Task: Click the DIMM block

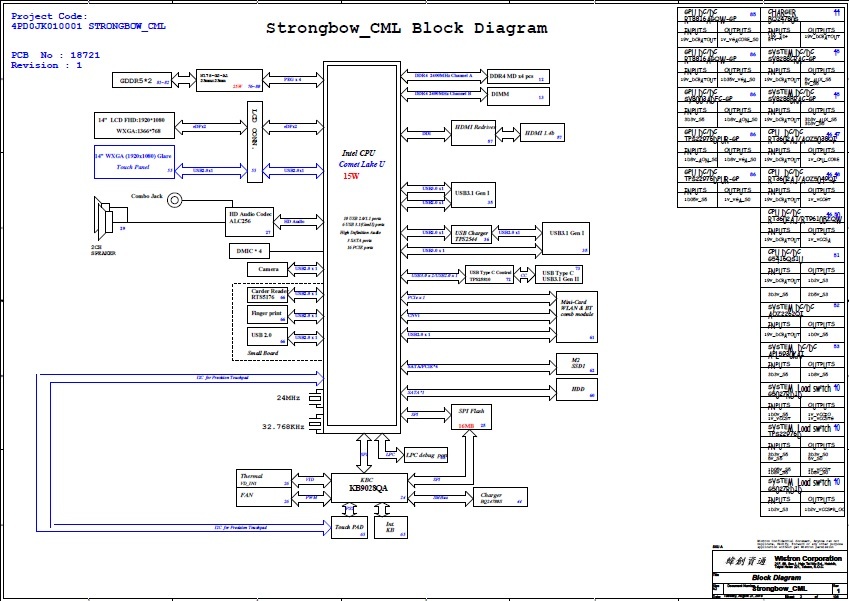Action: click(x=518, y=96)
